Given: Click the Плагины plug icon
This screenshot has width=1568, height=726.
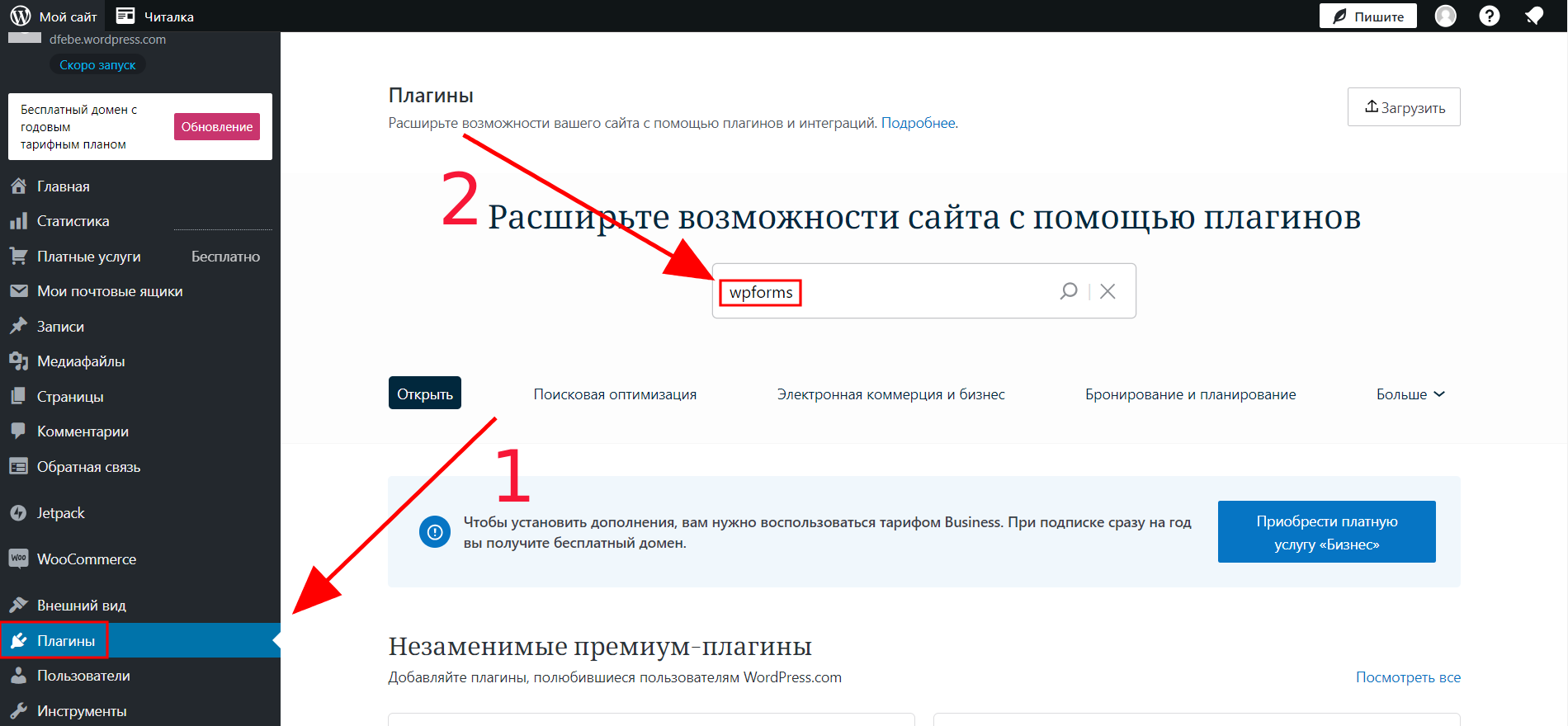Looking at the screenshot, I should tap(18, 641).
